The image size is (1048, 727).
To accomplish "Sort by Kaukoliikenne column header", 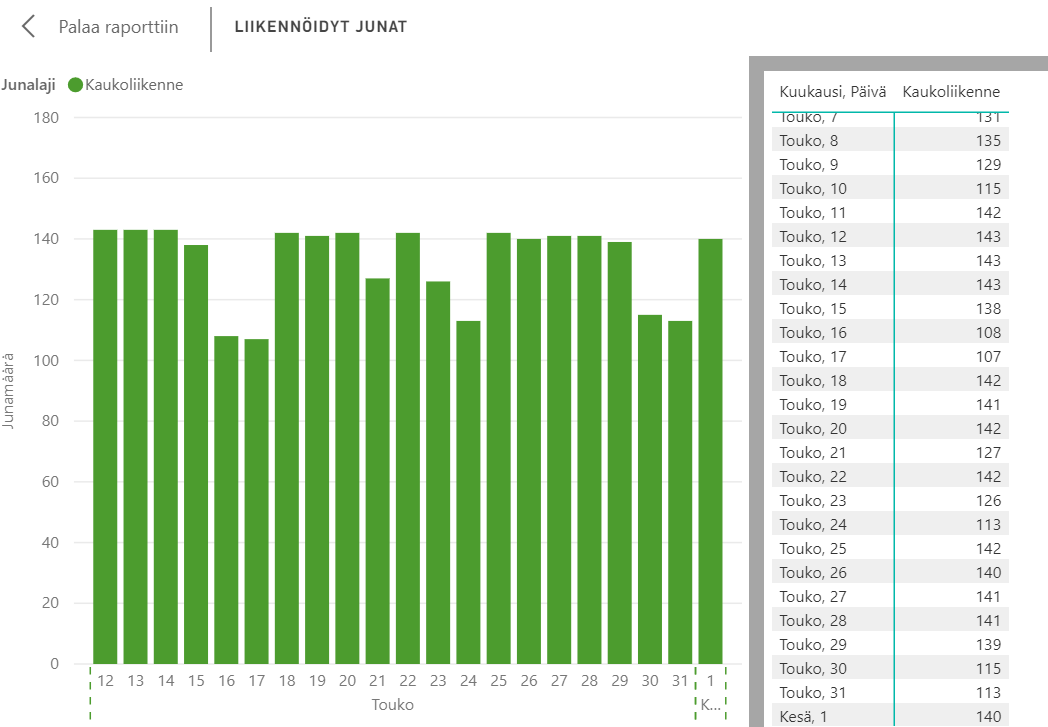I will 951,93.
